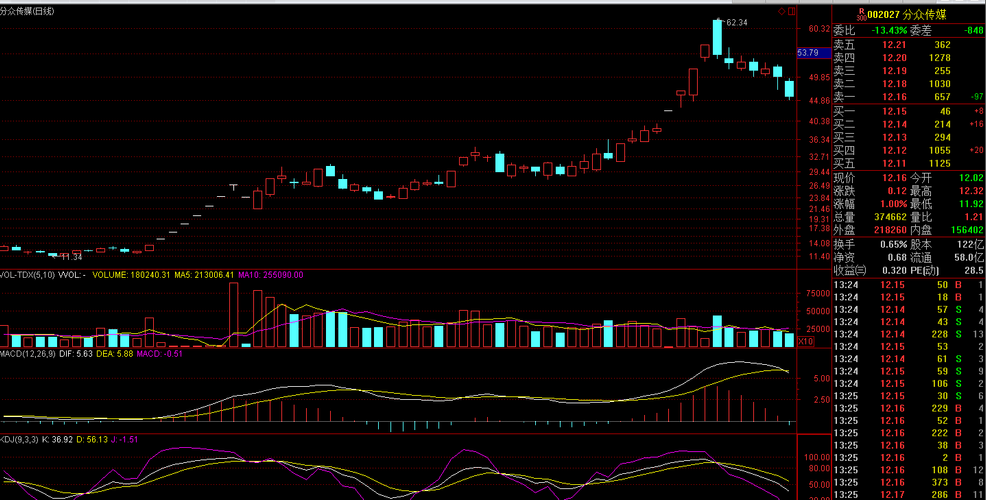The width and height of the screenshot is (986, 500).
Task: Select the 买二 12.14 bid row
Action: pyautogui.click(x=908, y=125)
